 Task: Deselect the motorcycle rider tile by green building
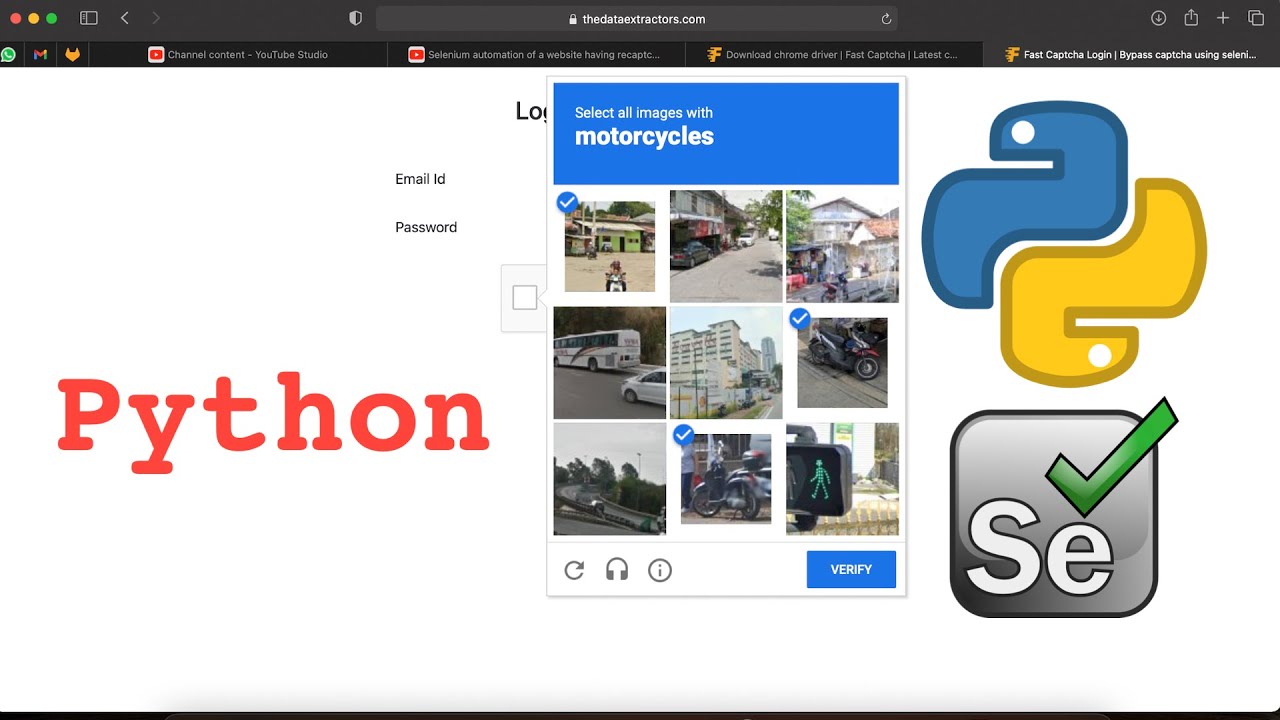pyautogui.click(x=610, y=246)
